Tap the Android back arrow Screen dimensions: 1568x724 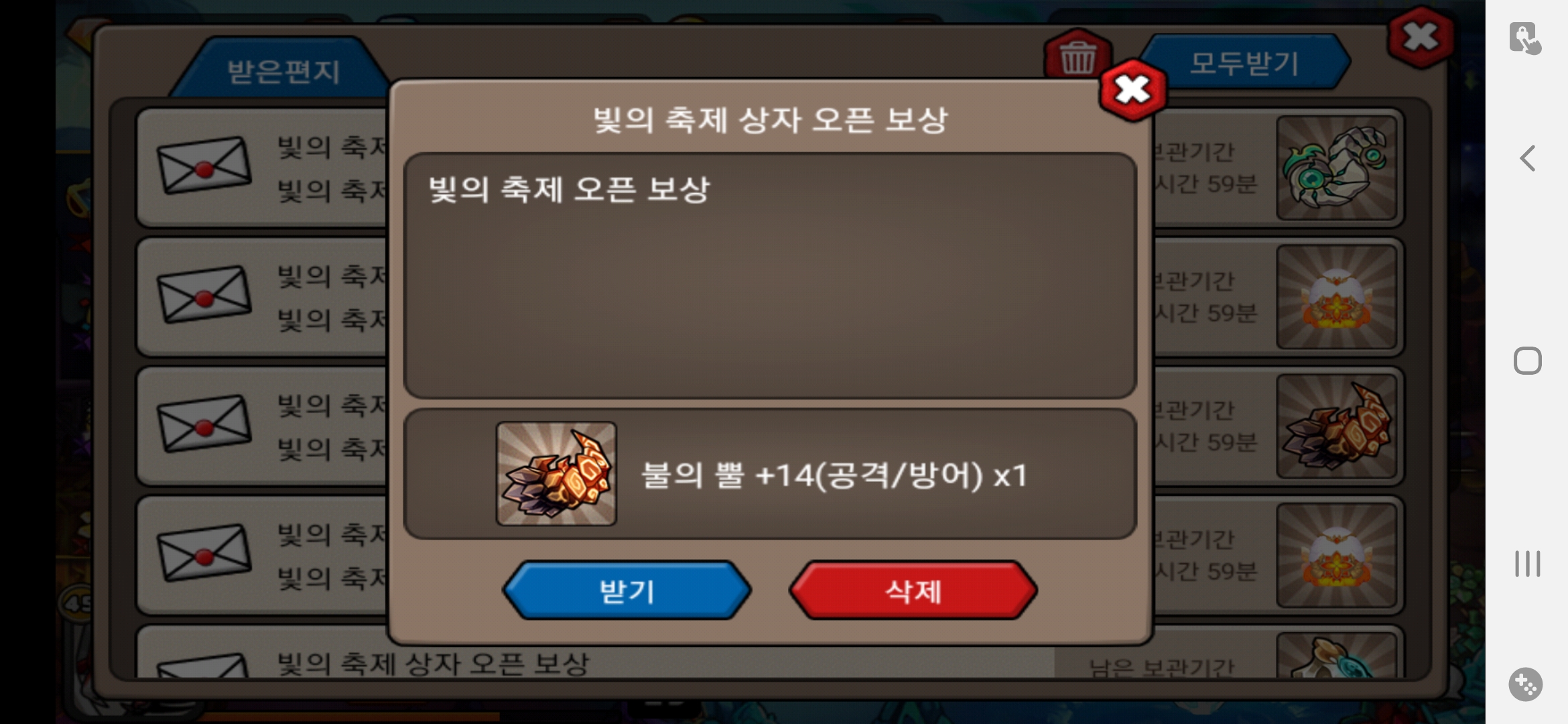[x=1527, y=158]
